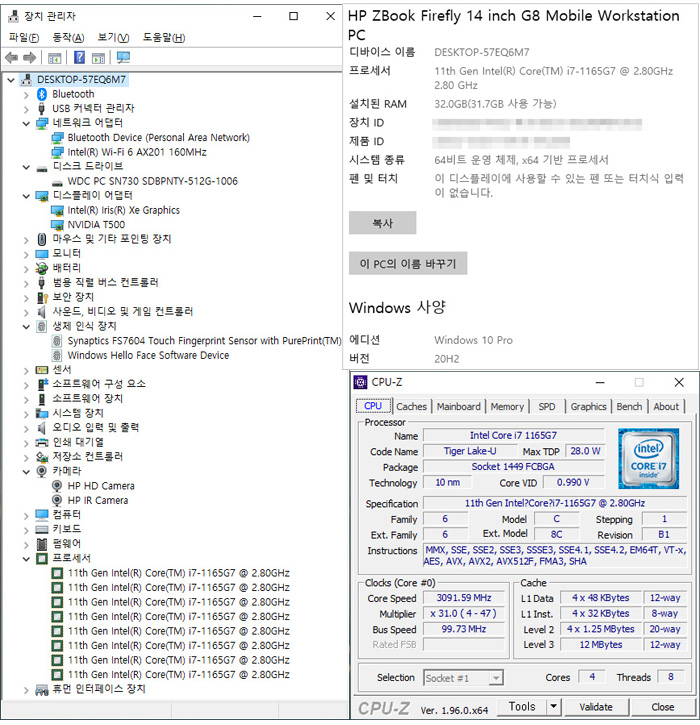Select the Intel Wi-Fi 6 AX201 adapter icon
The image size is (700, 725).
57,153
